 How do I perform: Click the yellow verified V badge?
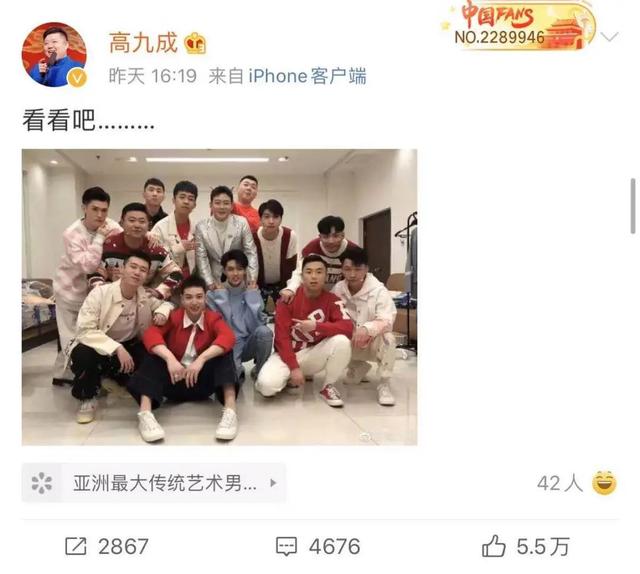pyautogui.click(x=78, y=78)
